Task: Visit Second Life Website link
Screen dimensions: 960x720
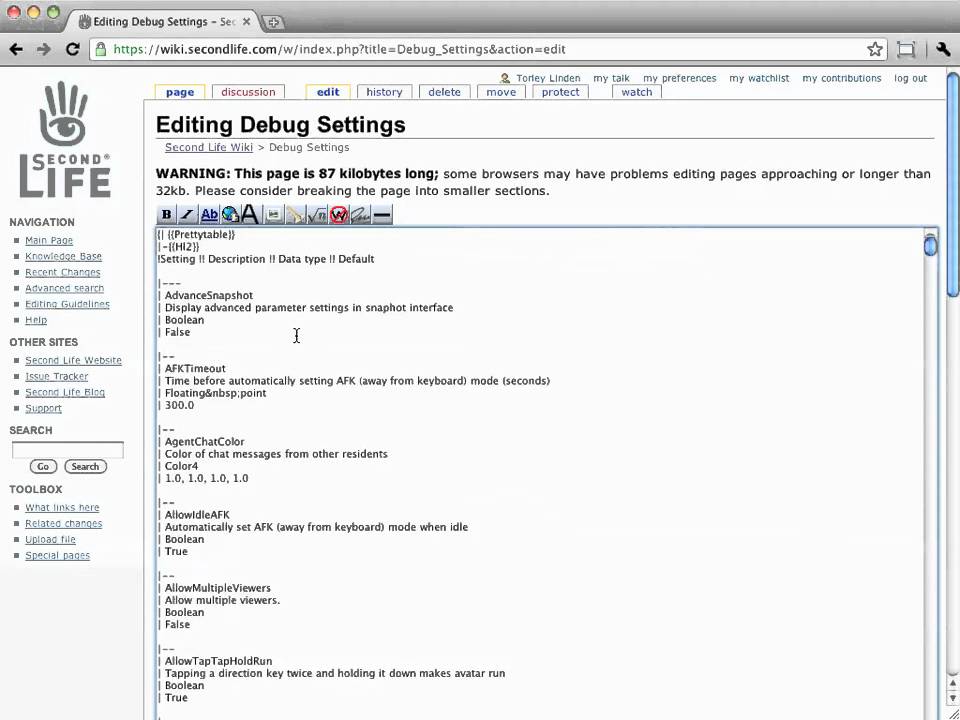Action: (x=73, y=361)
